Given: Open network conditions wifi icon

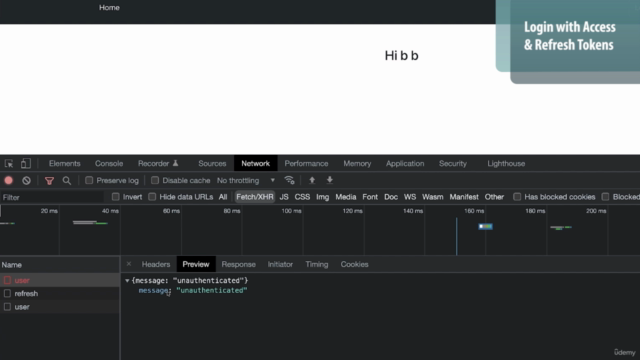Looking at the screenshot, I should [289, 180].
